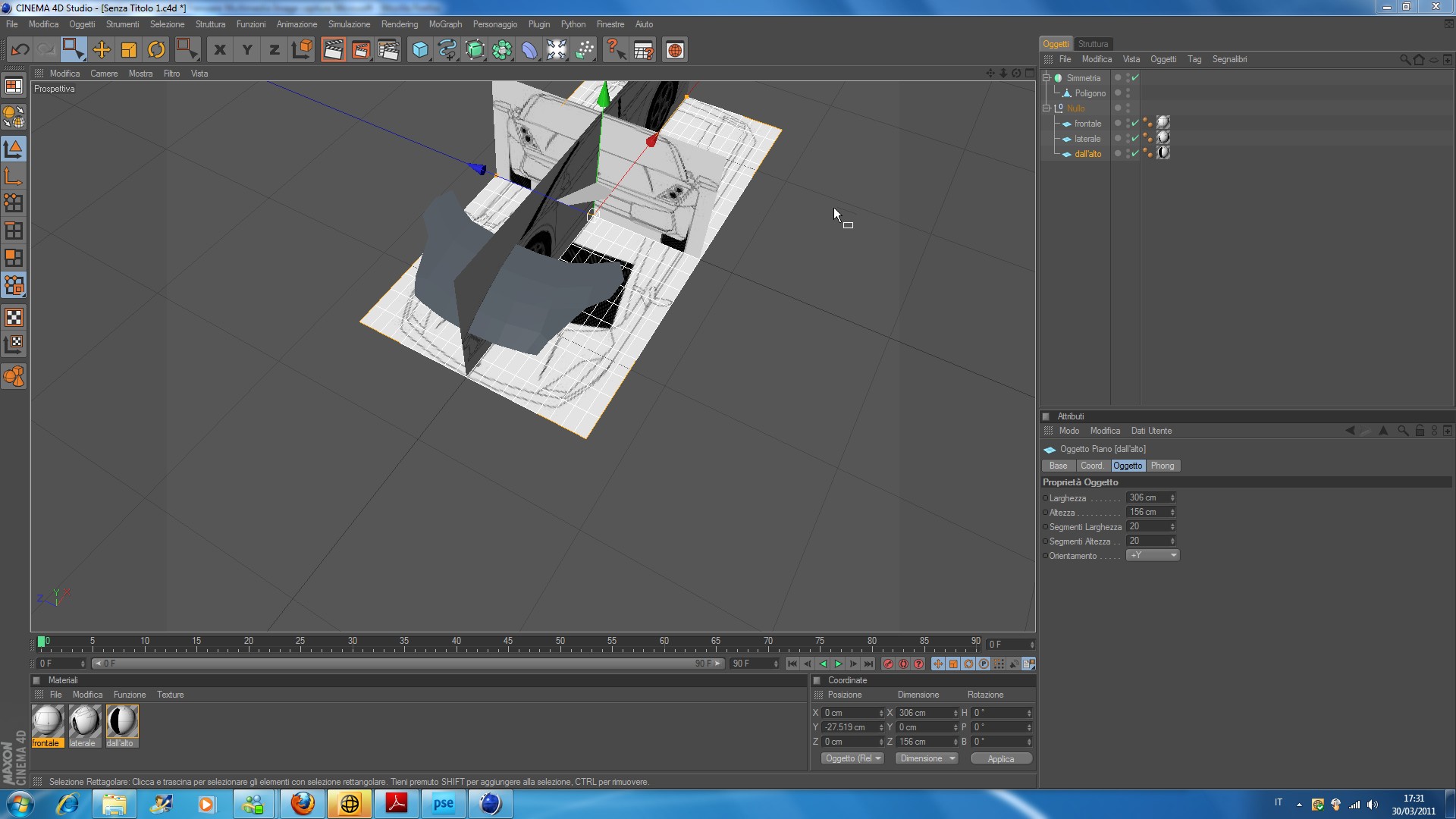The height and width of the screenshot is (819, 1456).
Task: Open the MoGraph menu
Action: click(x=444, y=24)
